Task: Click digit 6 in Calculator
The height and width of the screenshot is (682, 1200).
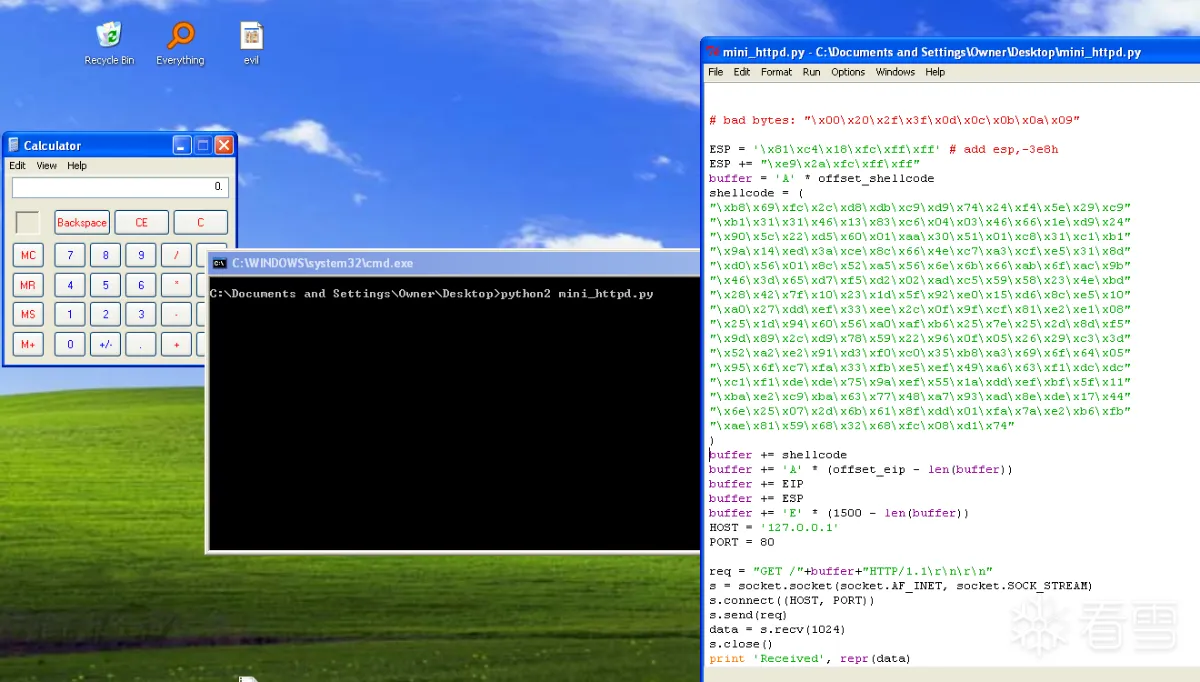Action: tap(141, 286)
